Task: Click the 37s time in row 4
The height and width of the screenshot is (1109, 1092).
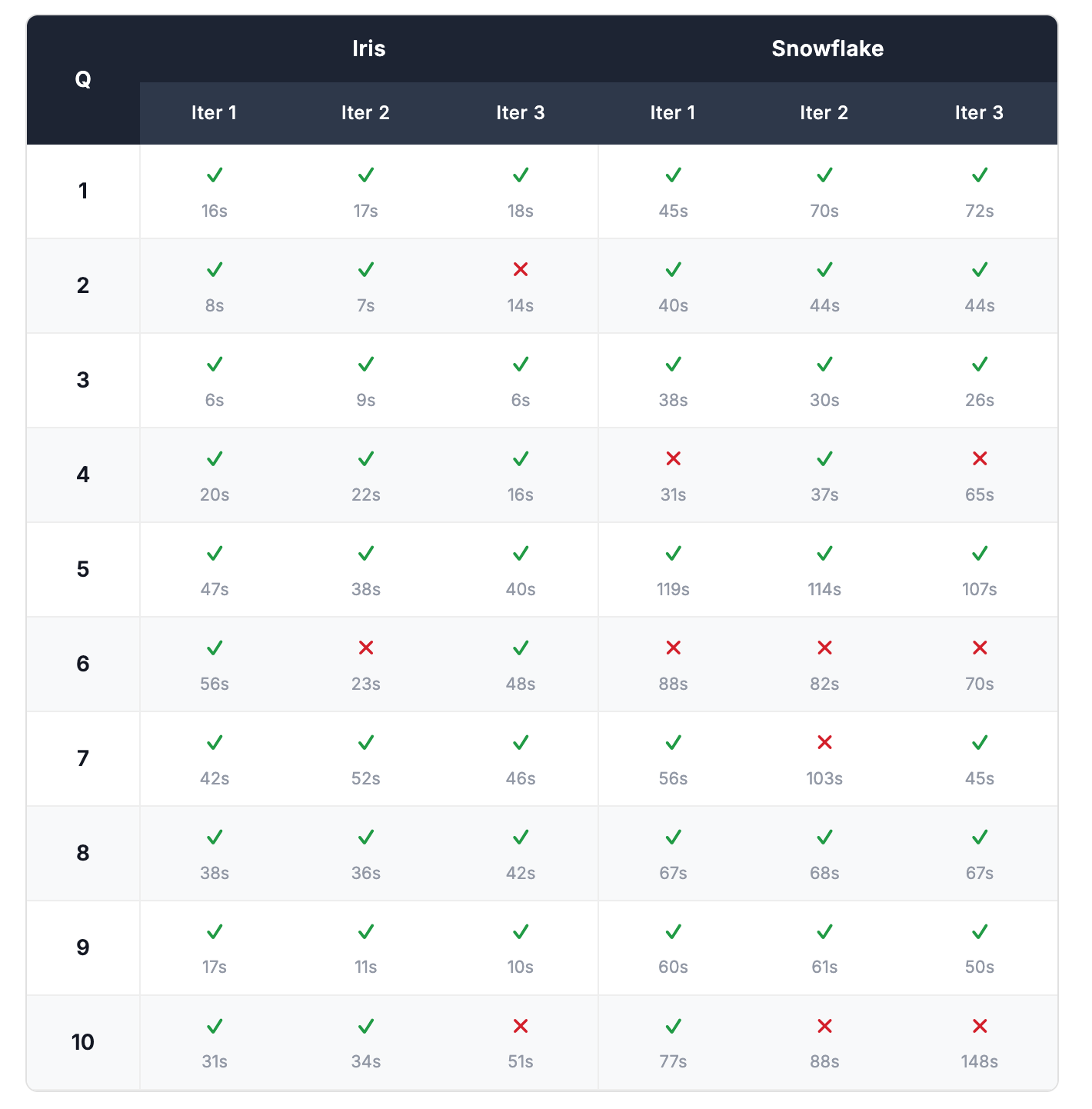Action: tap(824, 495)
